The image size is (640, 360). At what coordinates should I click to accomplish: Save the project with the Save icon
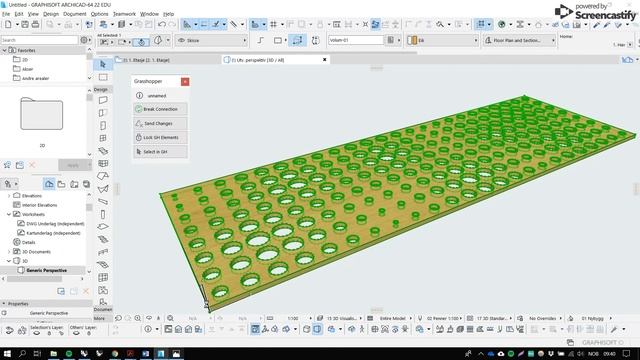[25, 24]
